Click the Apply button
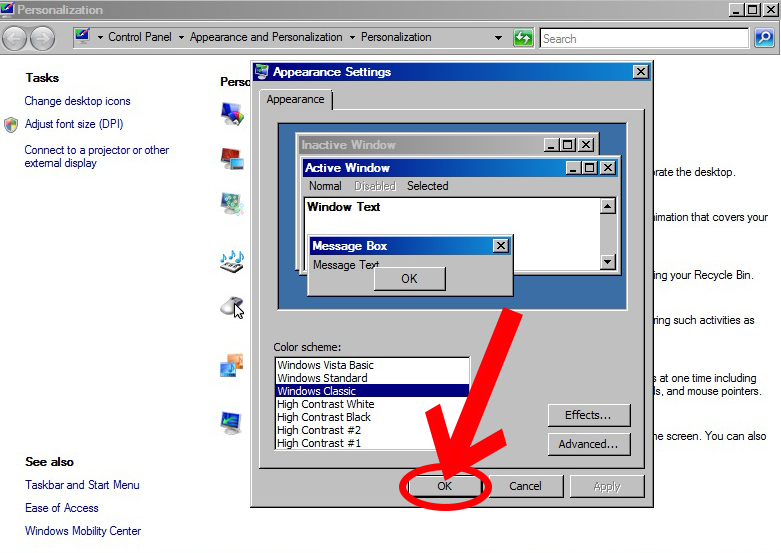Image resolution: width=781 pixels, height=553 pixels. (607, 486)
